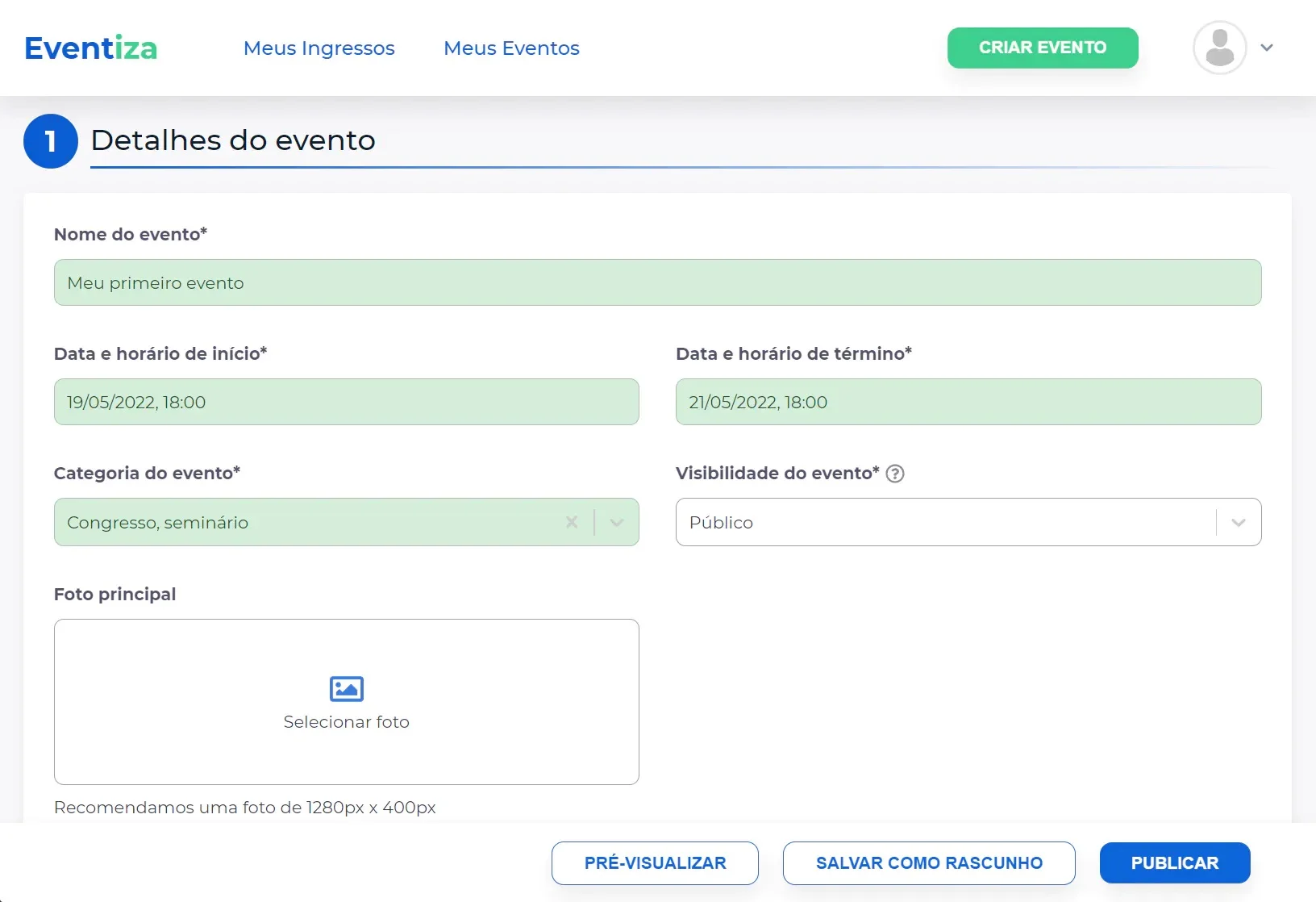Screen dimensions: 1316x902
Task: Click the visibility help question mark icon
Action: click(894, 474)
